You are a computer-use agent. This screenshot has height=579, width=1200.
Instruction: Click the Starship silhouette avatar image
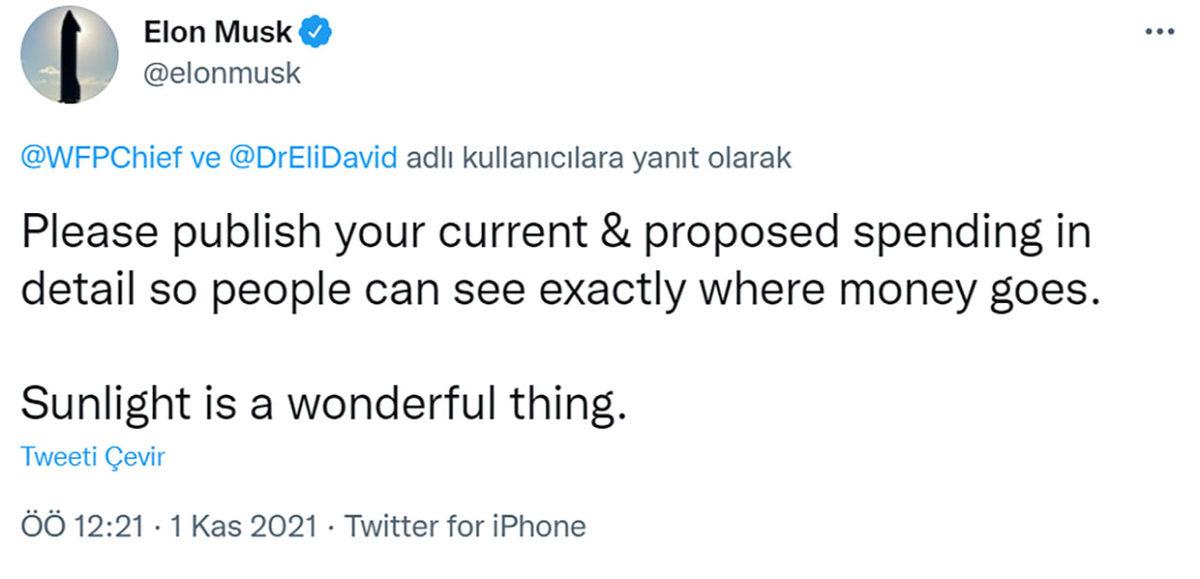pos(68,57)
